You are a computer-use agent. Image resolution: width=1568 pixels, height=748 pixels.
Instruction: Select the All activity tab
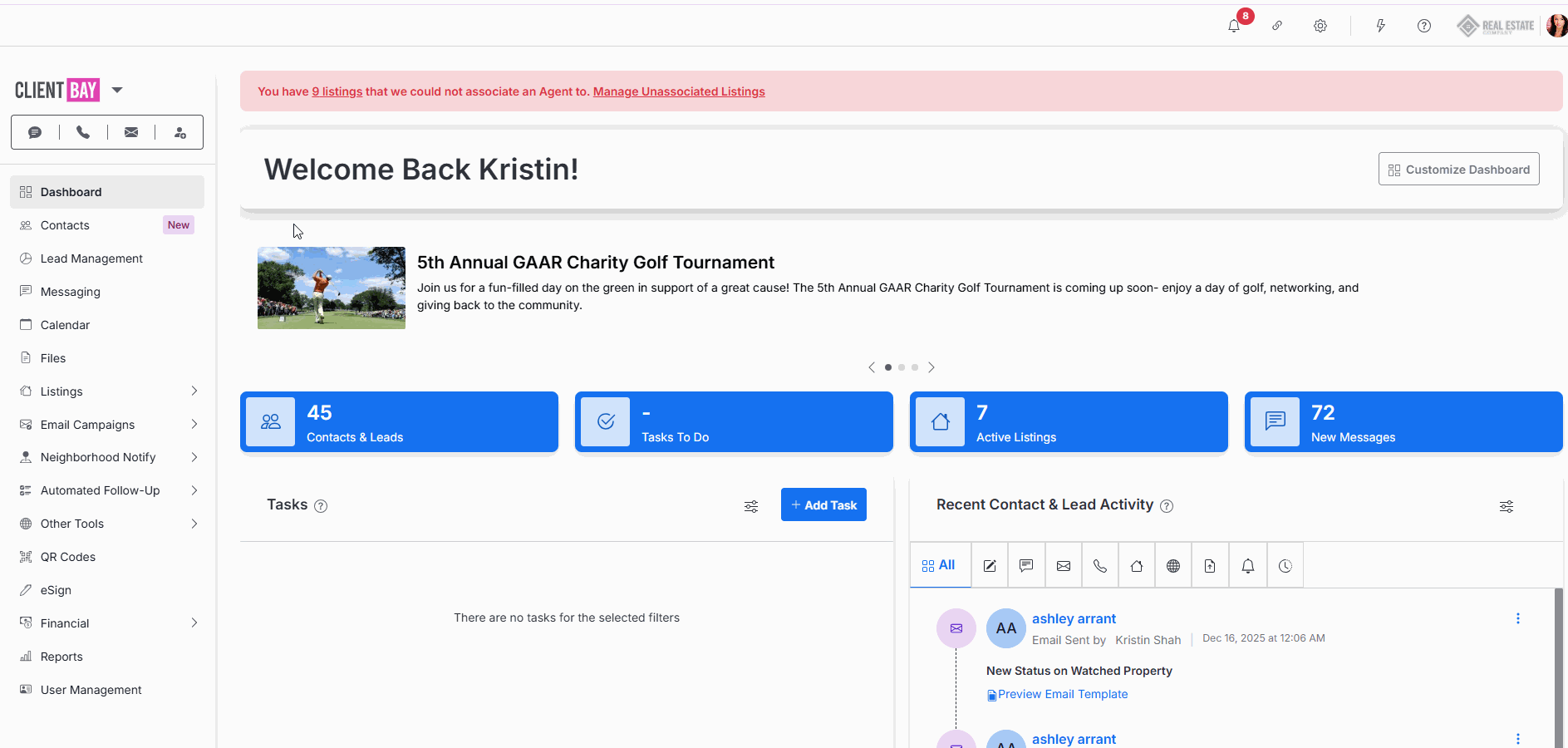pyautogui.click(x=939, y=565)
